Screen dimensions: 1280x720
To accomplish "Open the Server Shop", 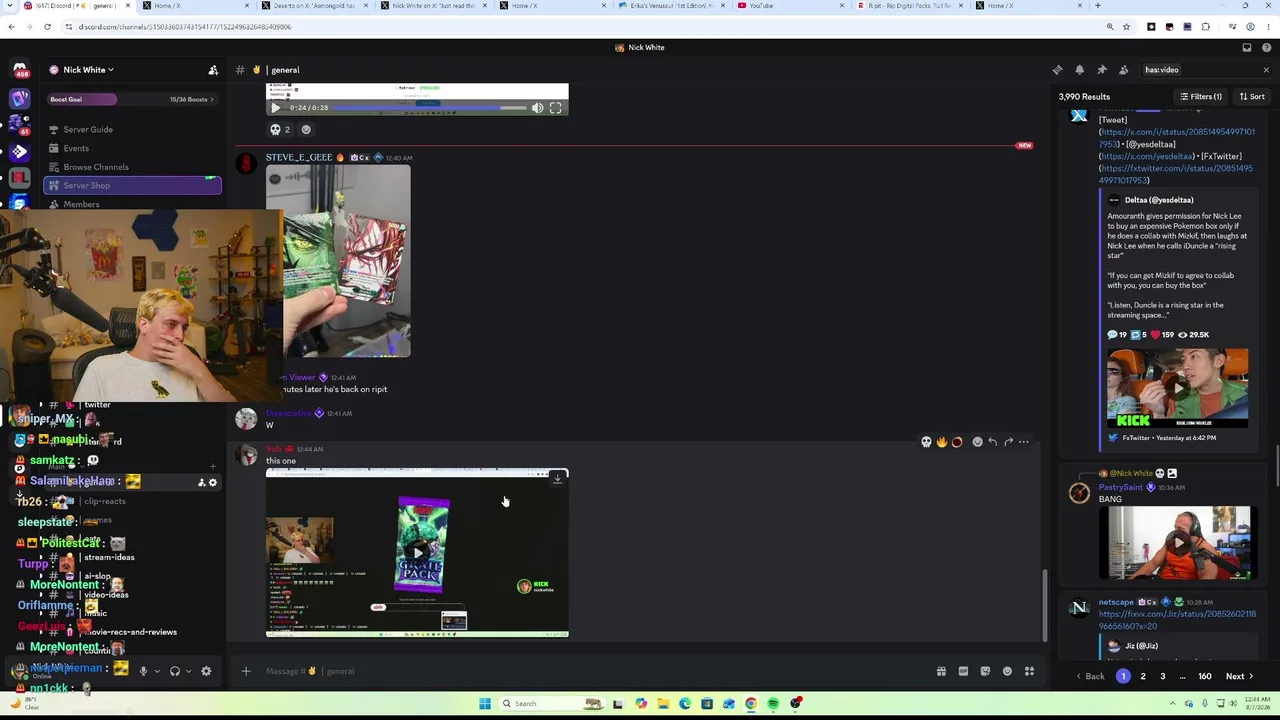I will pyautogui.click(x=133, y=185).
